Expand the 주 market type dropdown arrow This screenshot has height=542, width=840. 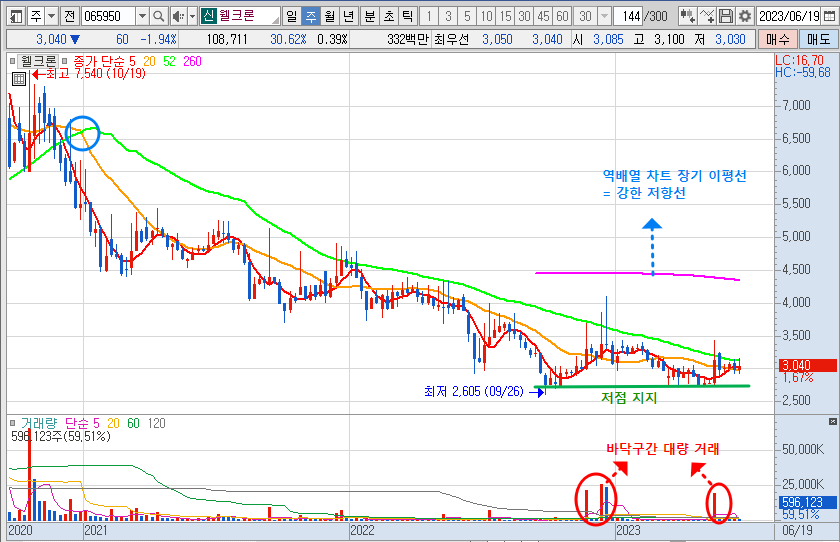click(51, 16)
